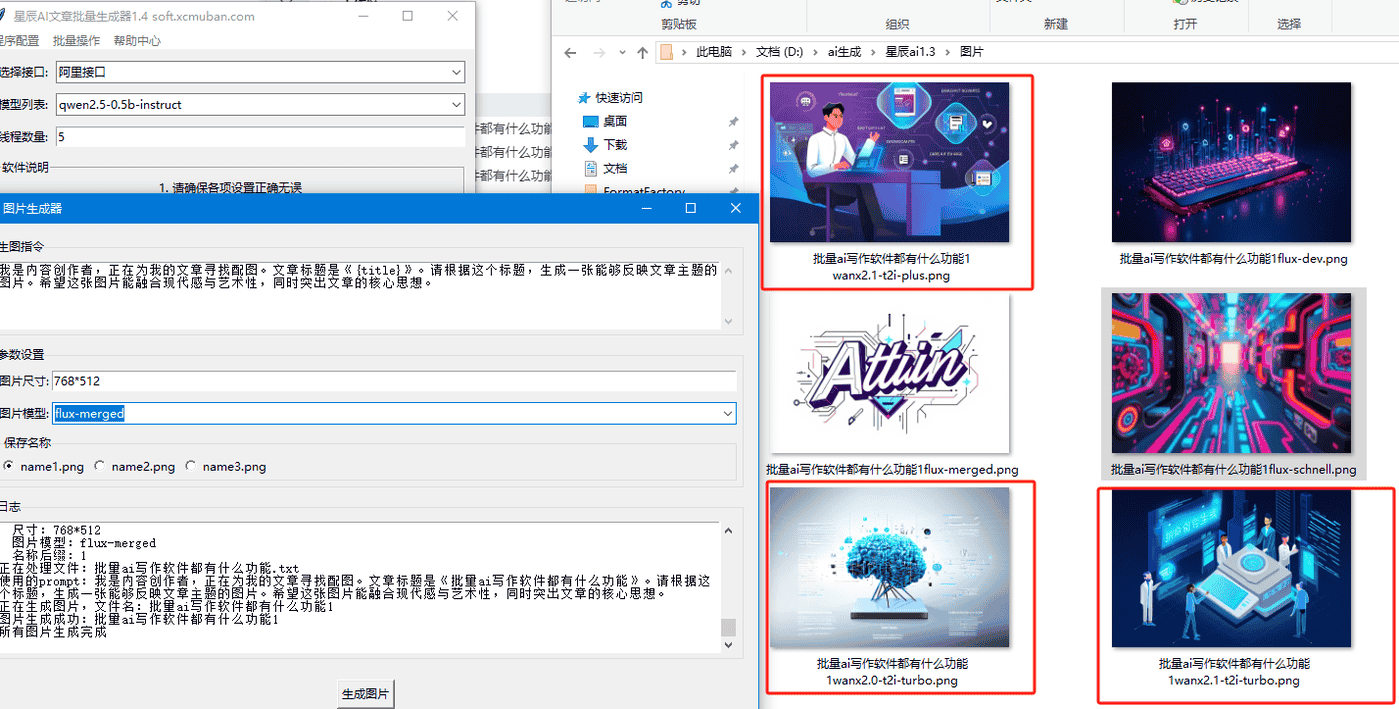Click the 生成图片 button
The width and height of the screenshot is (1399, 709).
click(366, 694)
